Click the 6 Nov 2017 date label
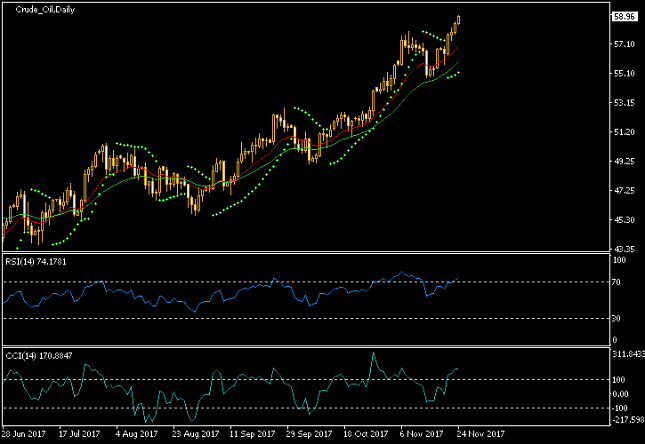This screenshot has width=645, height=444. (x=422, y=434)
